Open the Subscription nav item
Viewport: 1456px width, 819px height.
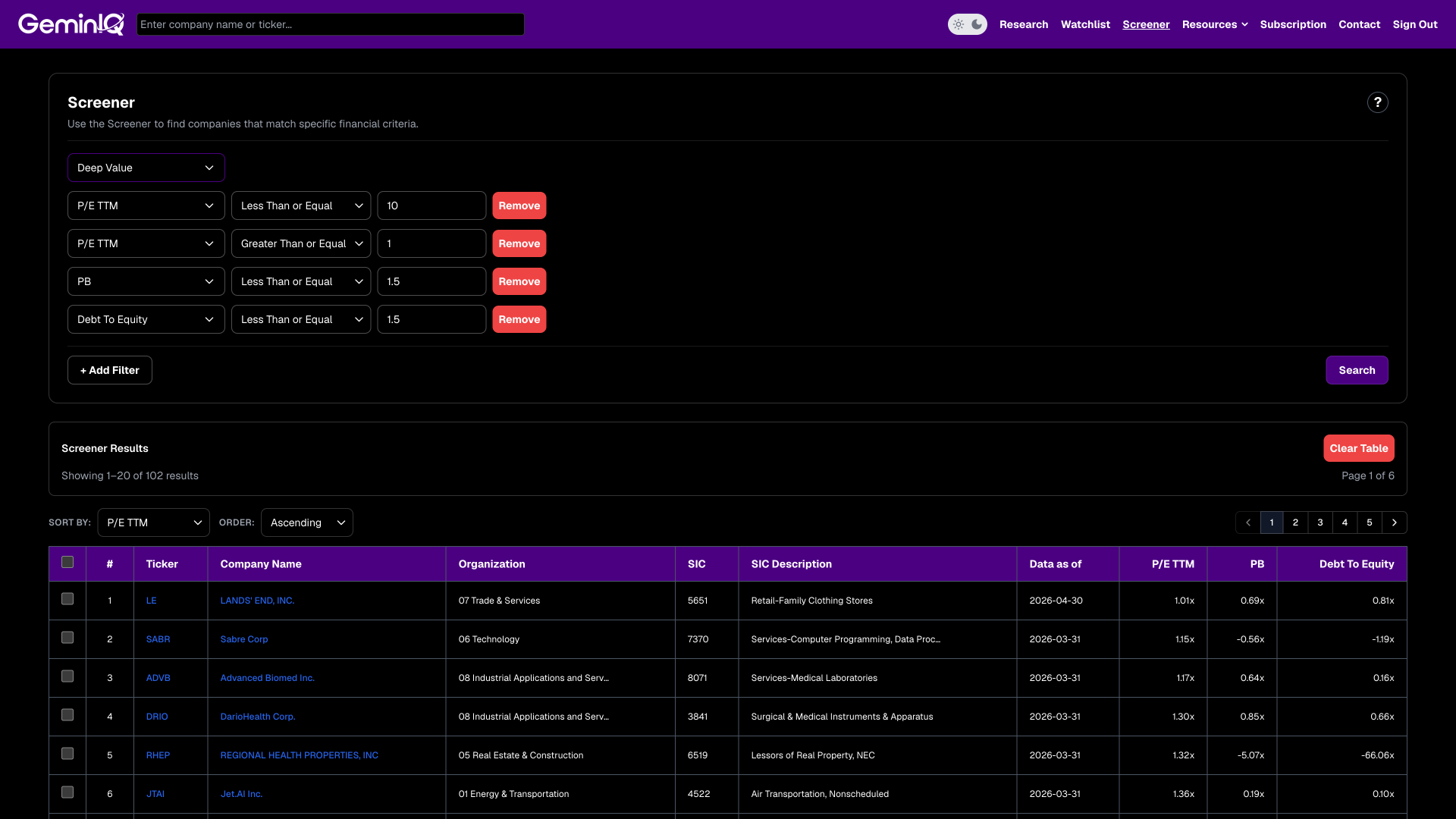[x=1293, y=24]
